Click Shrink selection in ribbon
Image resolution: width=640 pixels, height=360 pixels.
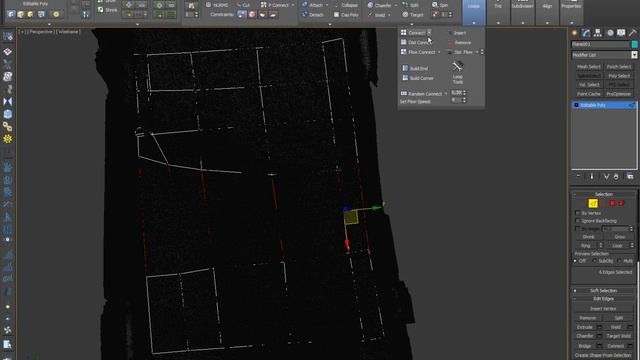coord(108,10)
